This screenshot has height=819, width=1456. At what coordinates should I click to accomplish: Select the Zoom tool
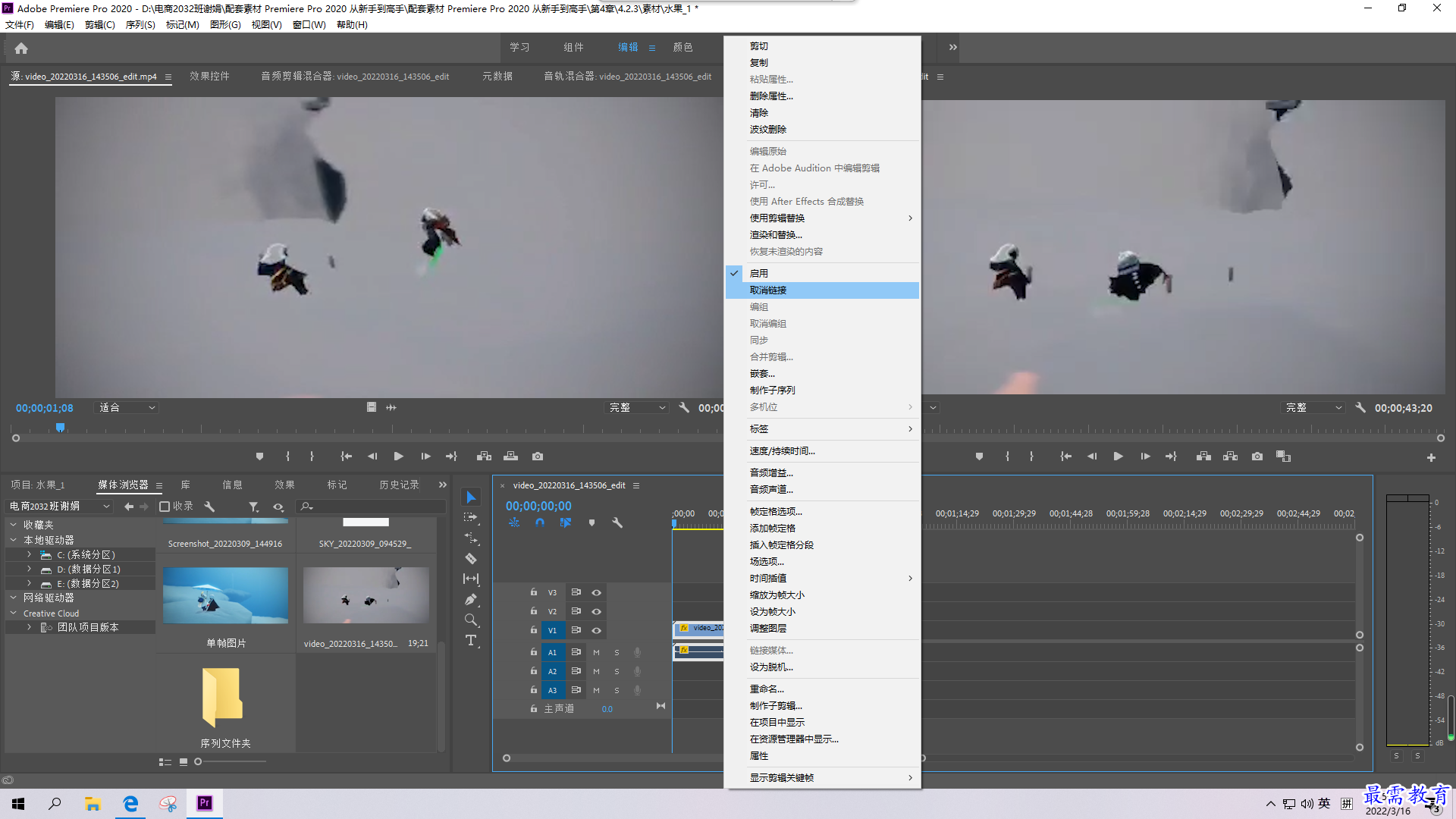pos(471,620)
